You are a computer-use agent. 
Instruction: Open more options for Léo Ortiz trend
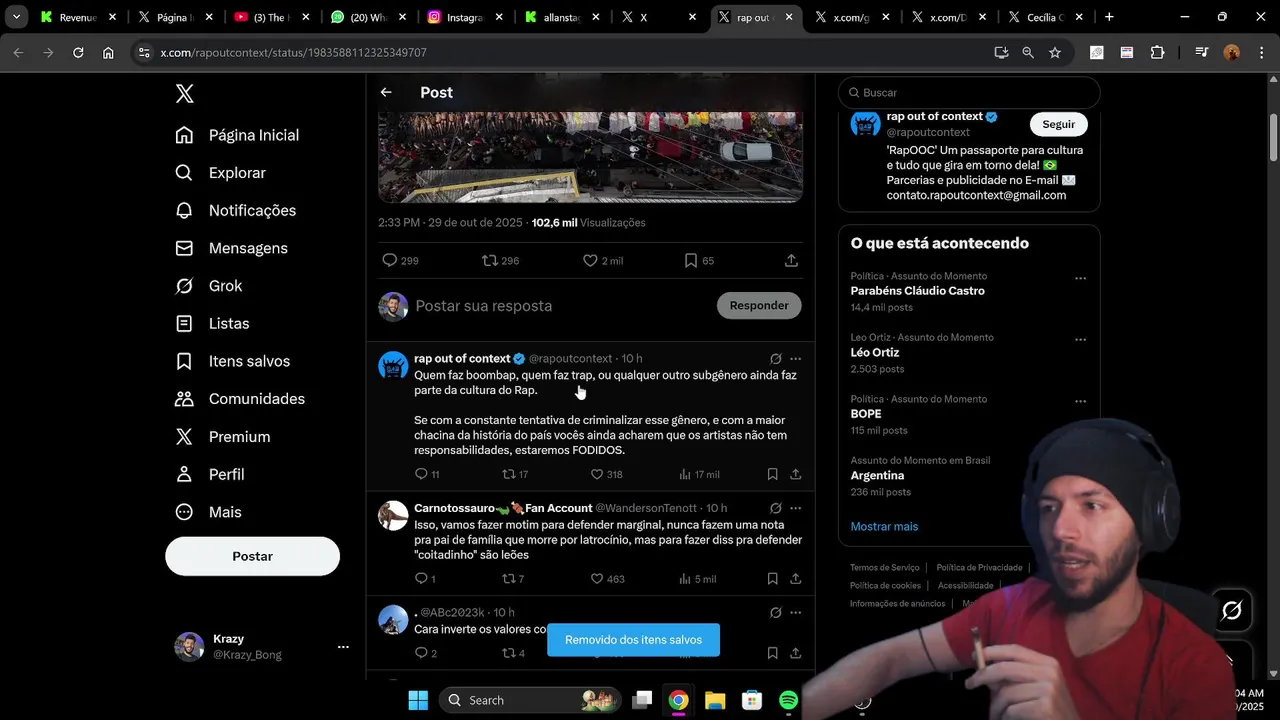[1080, 340]
